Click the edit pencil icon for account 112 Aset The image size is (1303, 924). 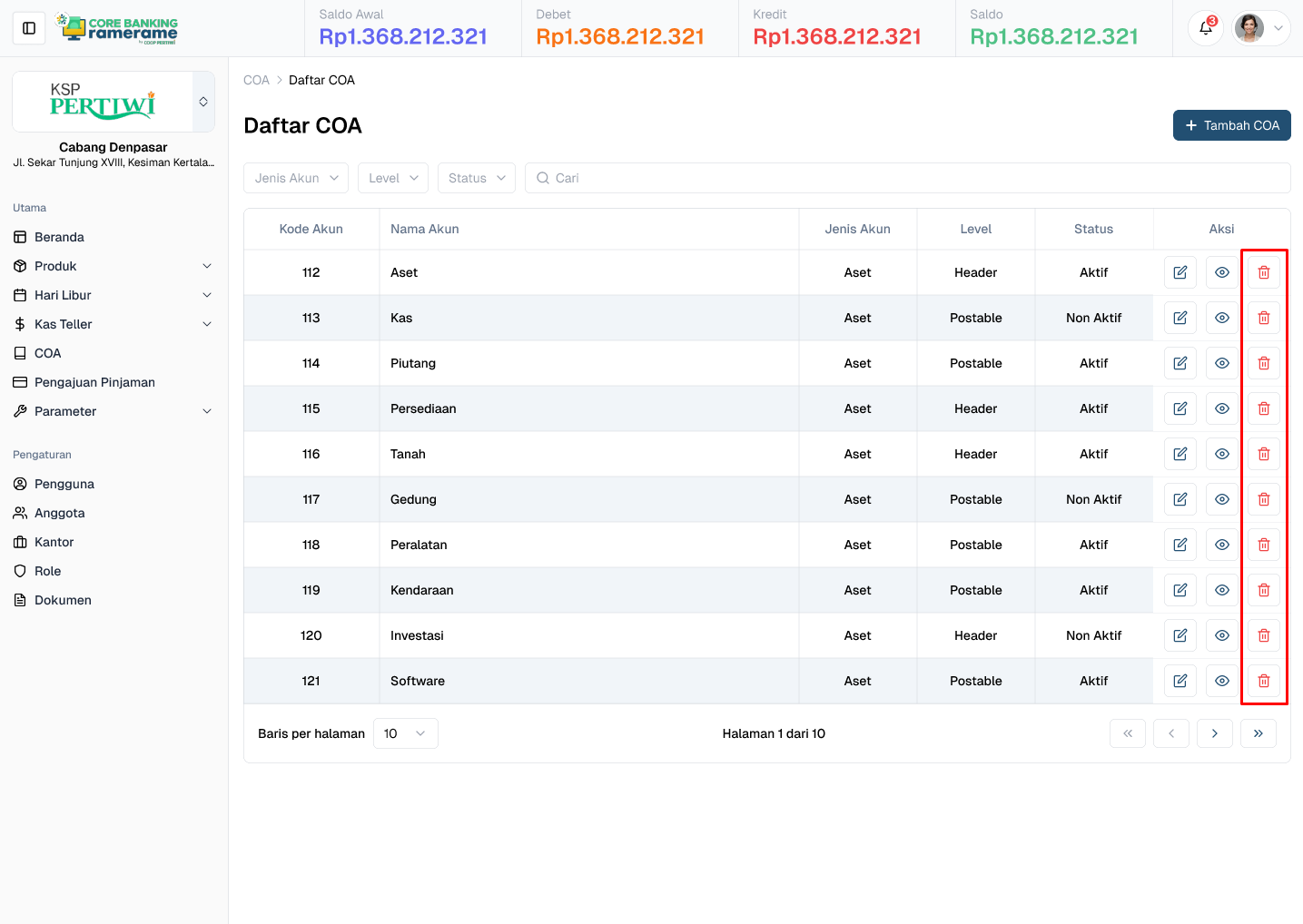[x=1180, y=271]
